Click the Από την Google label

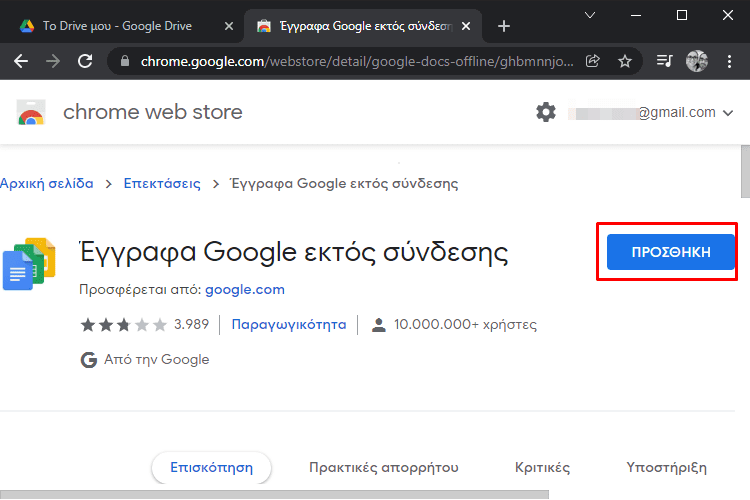[x=156, y=359]
